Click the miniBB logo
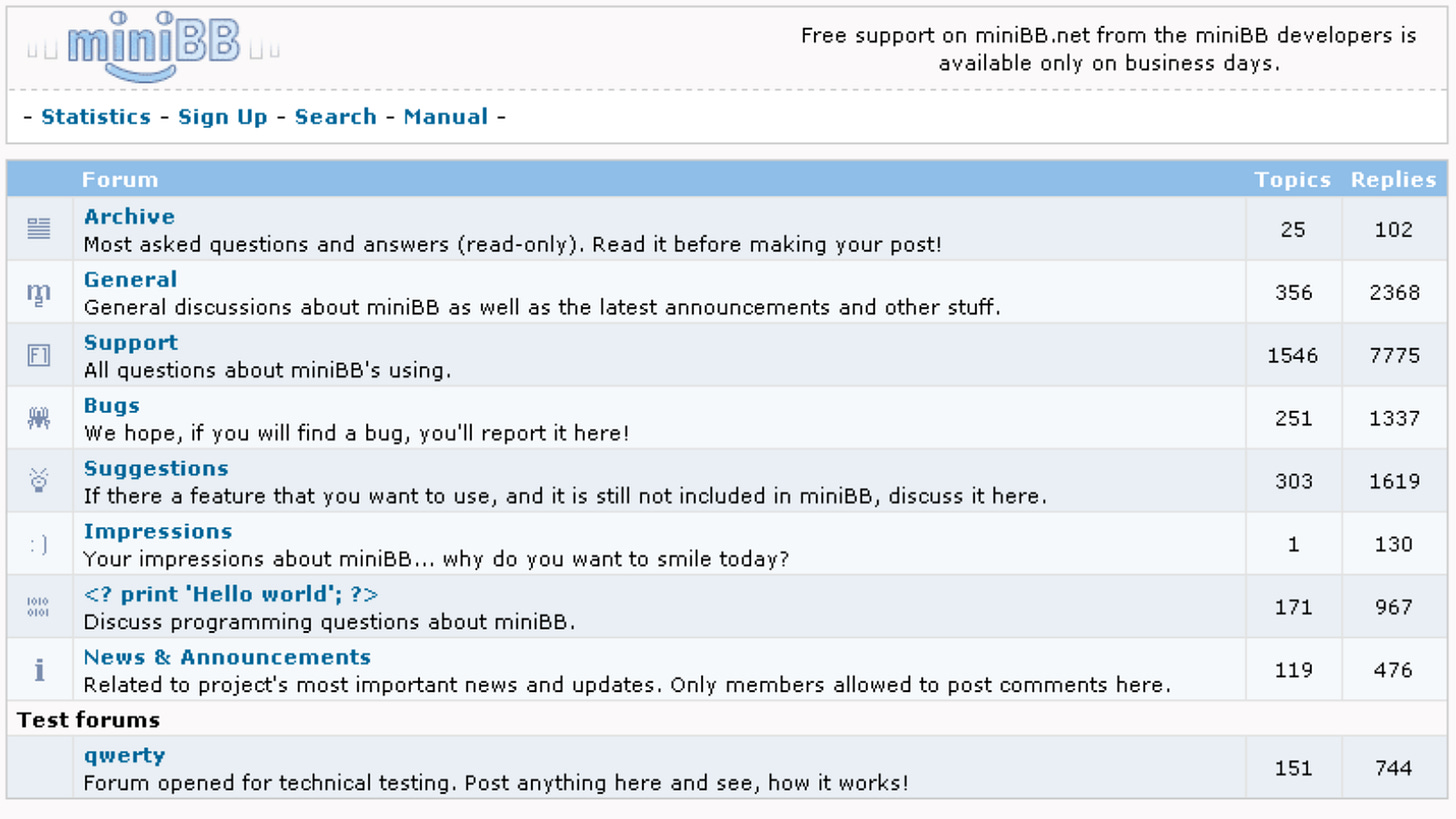Image resolution: width=1456 pixels, height=819 pixels. coord(154,46)
